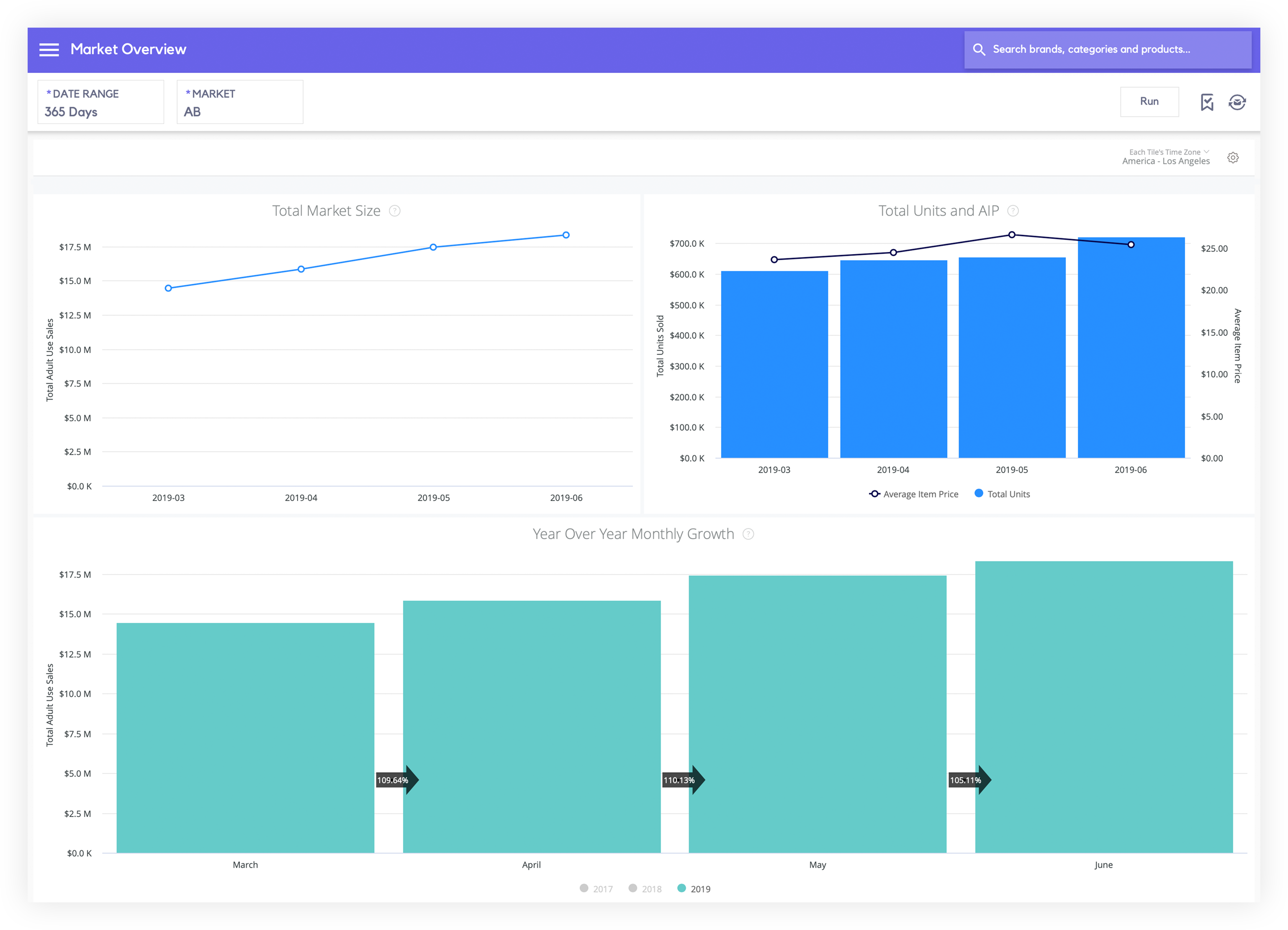Open the Date Range filter

pos(100,102)
